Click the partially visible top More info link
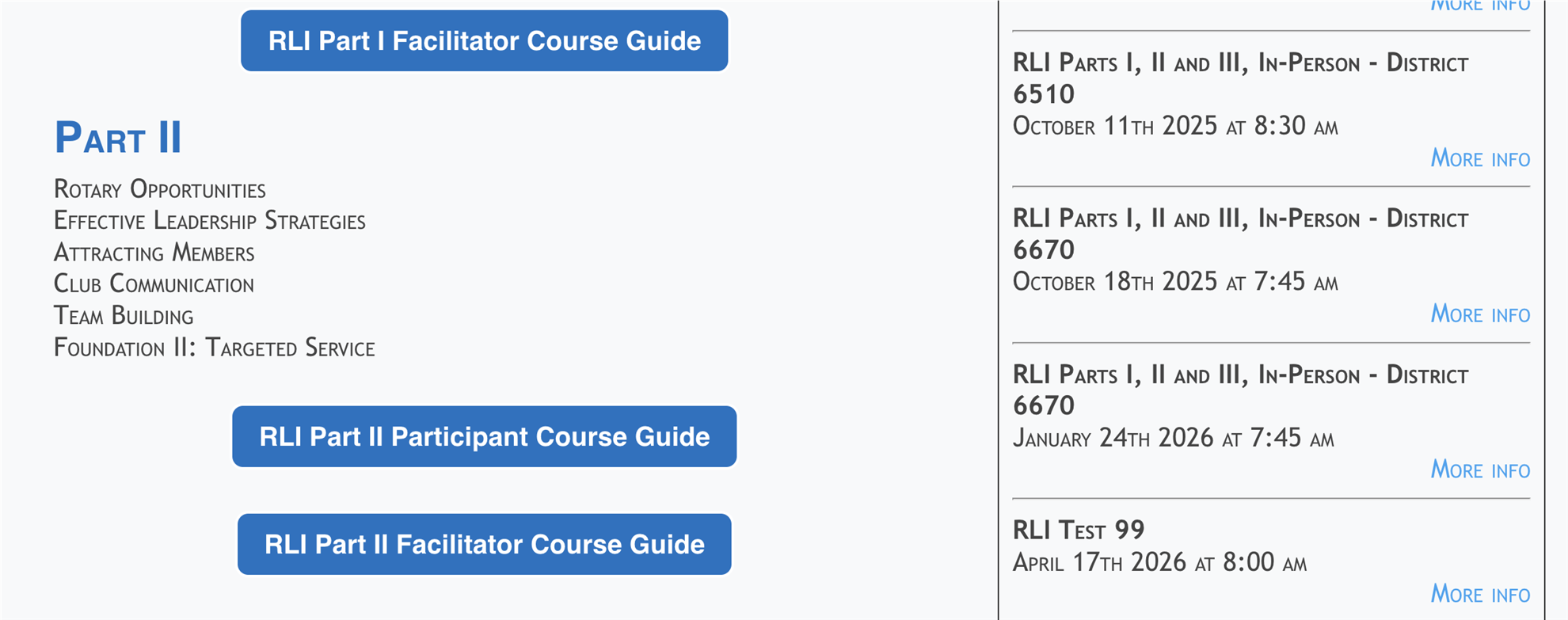Image resolution: width=1568 pixels, height=620 pixels. click(1479, 6)
